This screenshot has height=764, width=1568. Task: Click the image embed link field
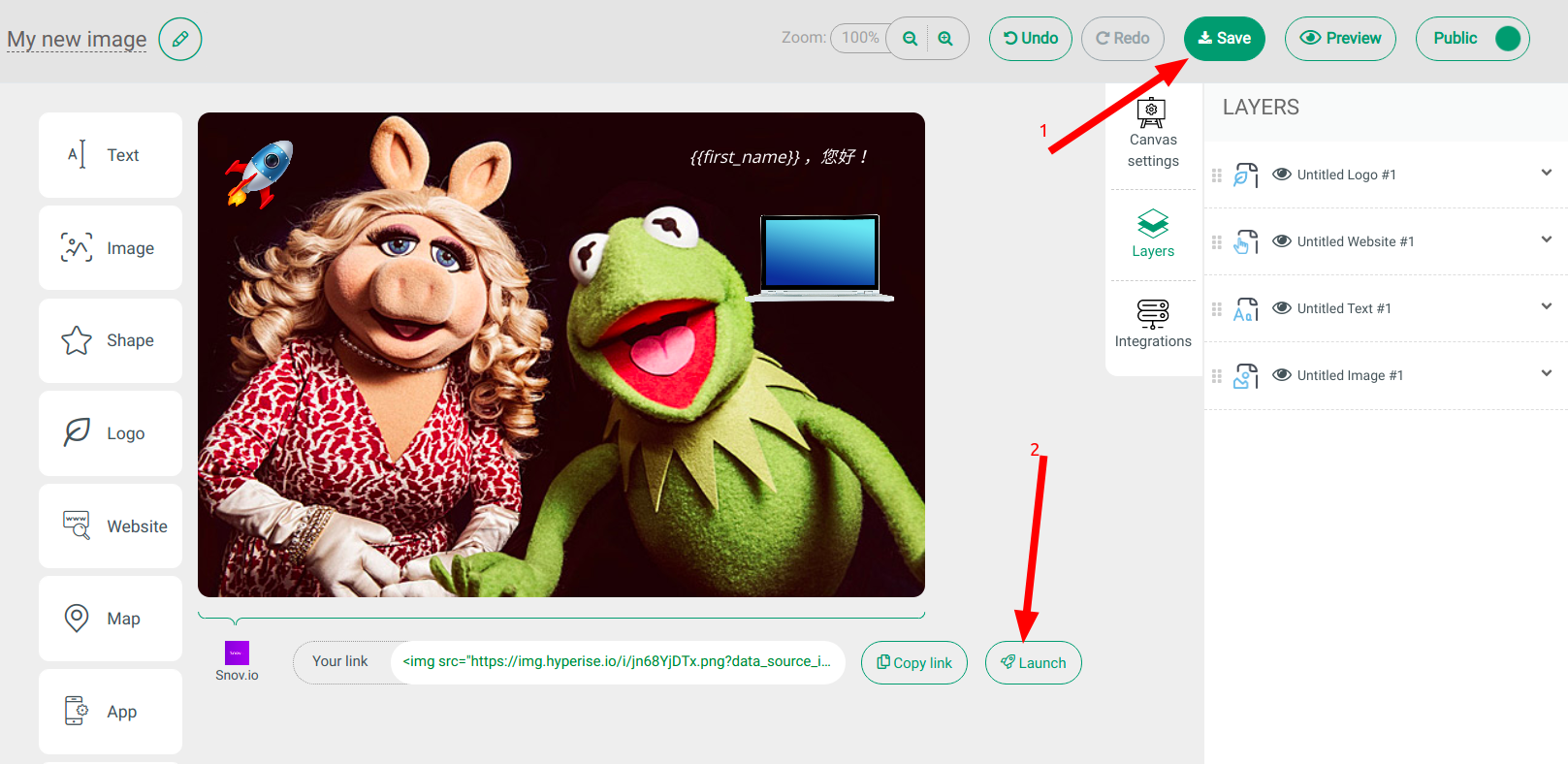coord(618,662)
